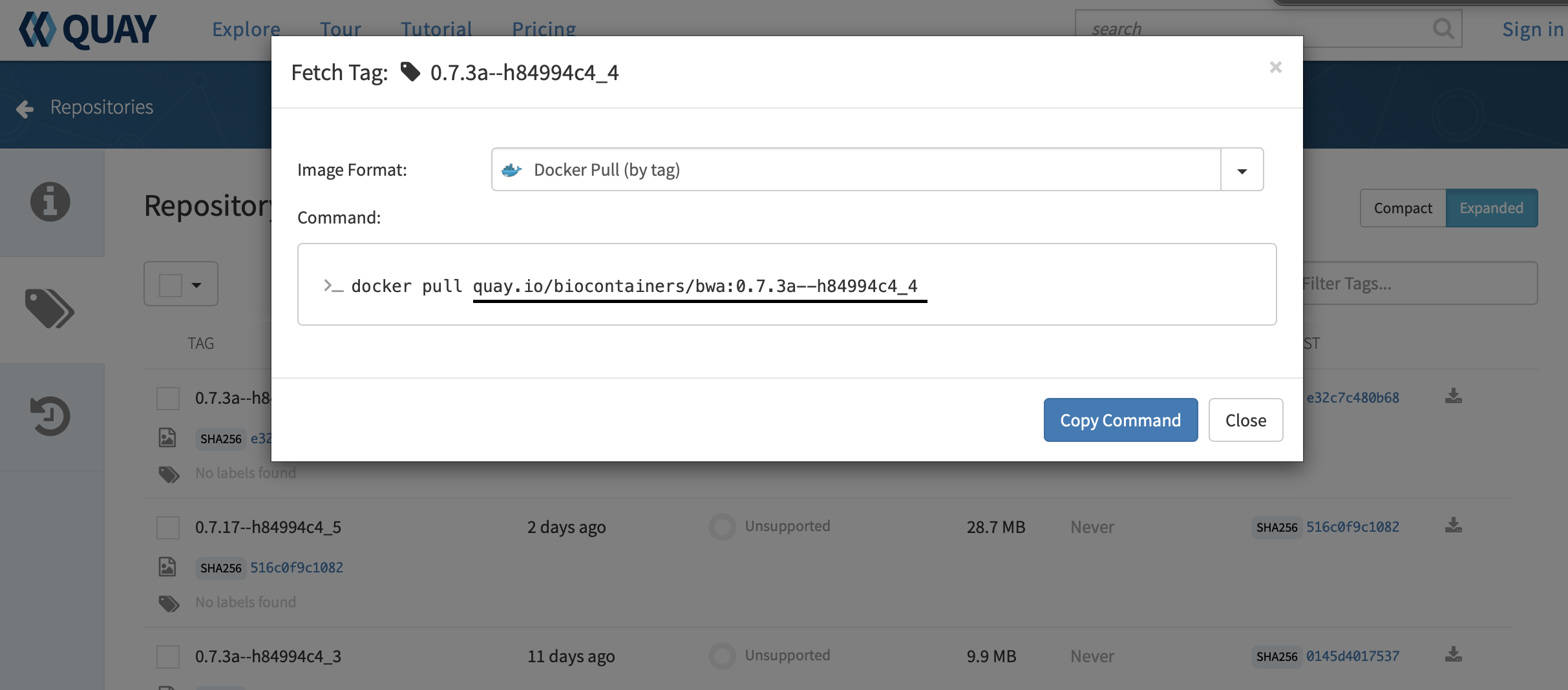Open manifest link e32c7c480b68
Screen dimensions: 1568x690
click(1353, 397)
